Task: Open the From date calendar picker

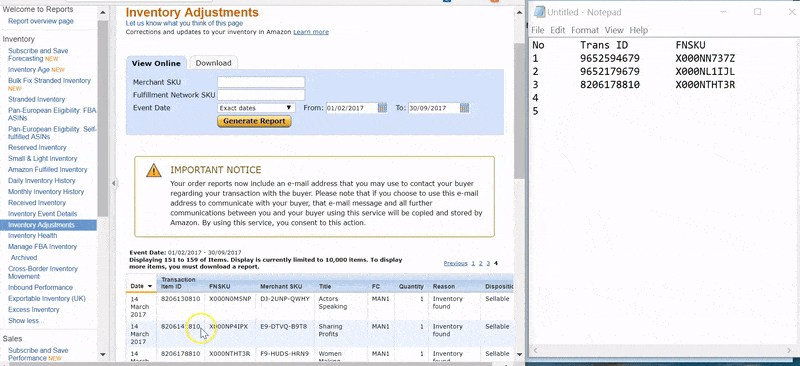Action: tap(382, 108)
